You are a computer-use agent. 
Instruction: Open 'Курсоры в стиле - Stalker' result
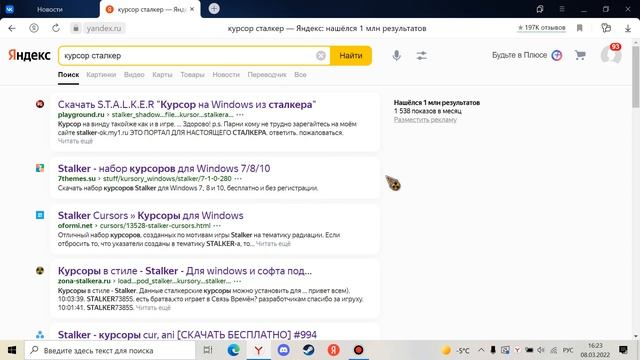(x=184, y=271)
